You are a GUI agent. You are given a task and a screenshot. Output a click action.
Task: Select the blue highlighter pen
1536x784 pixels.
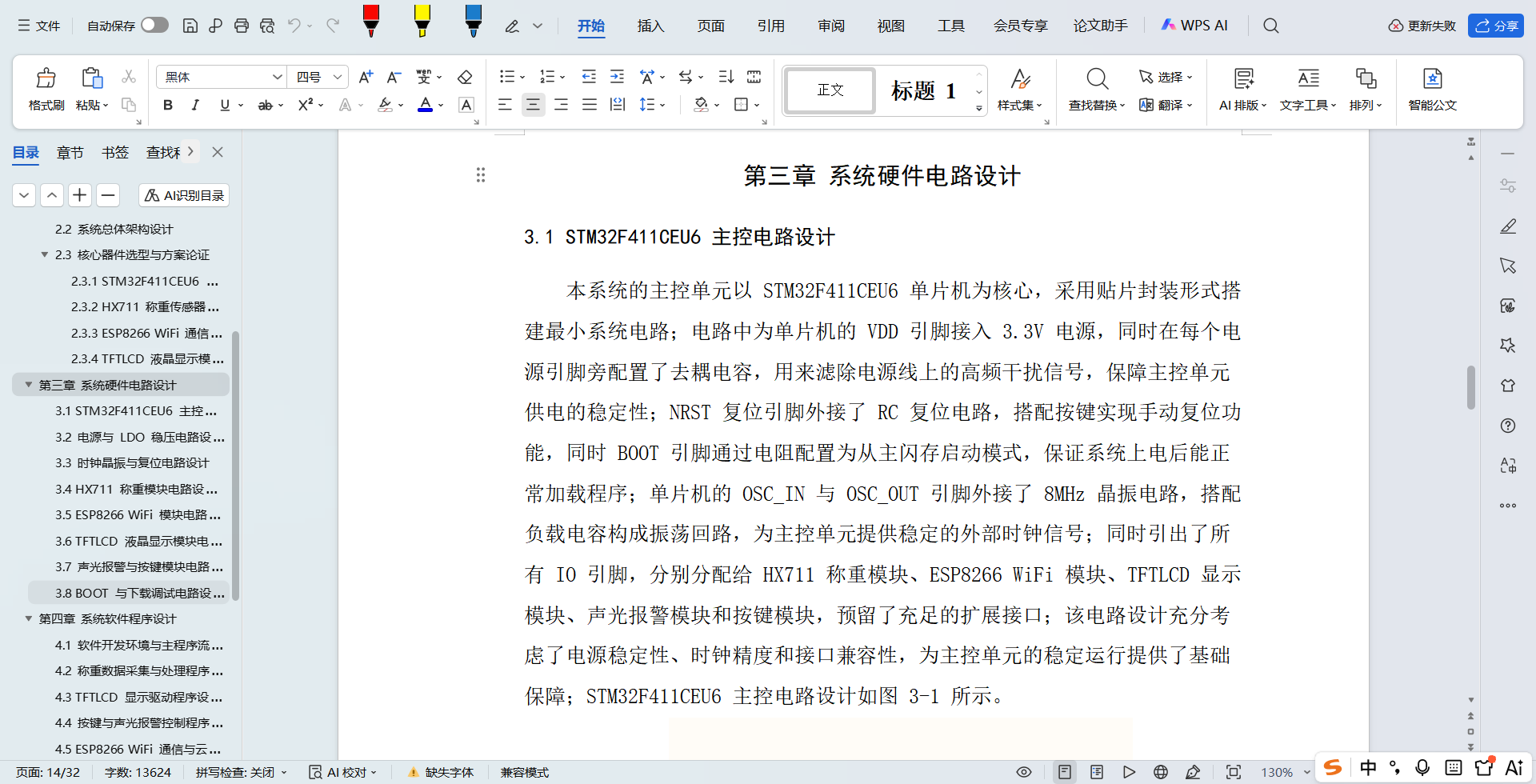tap(473, 21)
